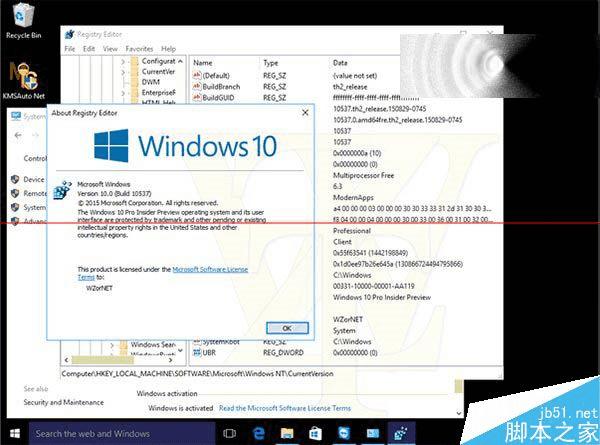Select the BuildGUID value icon
The width and height of the screenshot is (600, 445).
[x=197, y=98]
